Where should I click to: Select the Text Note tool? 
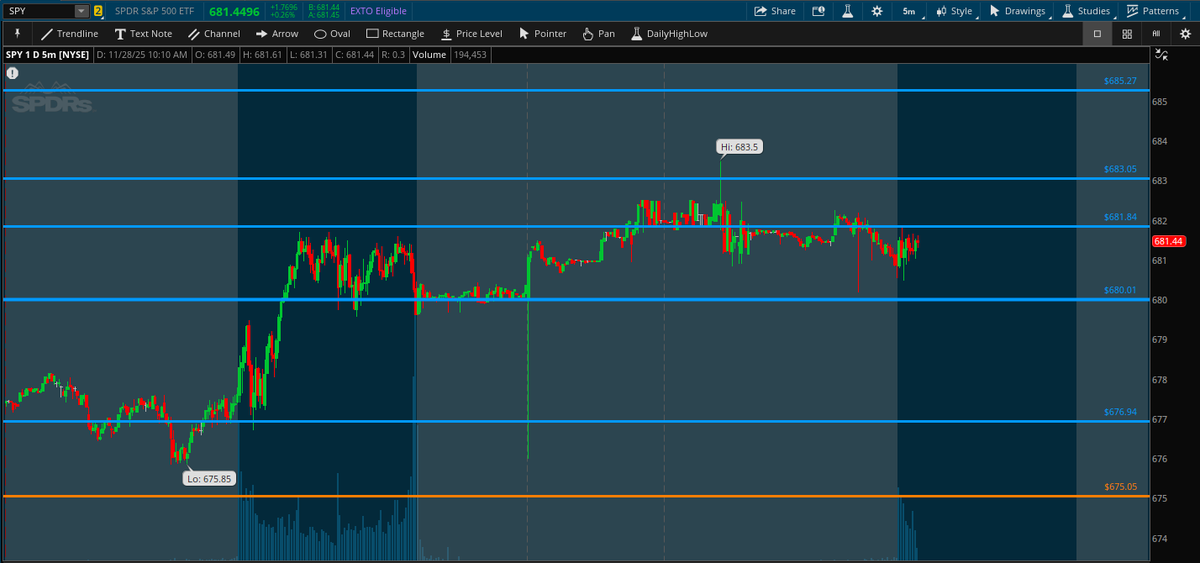(144, 33)
